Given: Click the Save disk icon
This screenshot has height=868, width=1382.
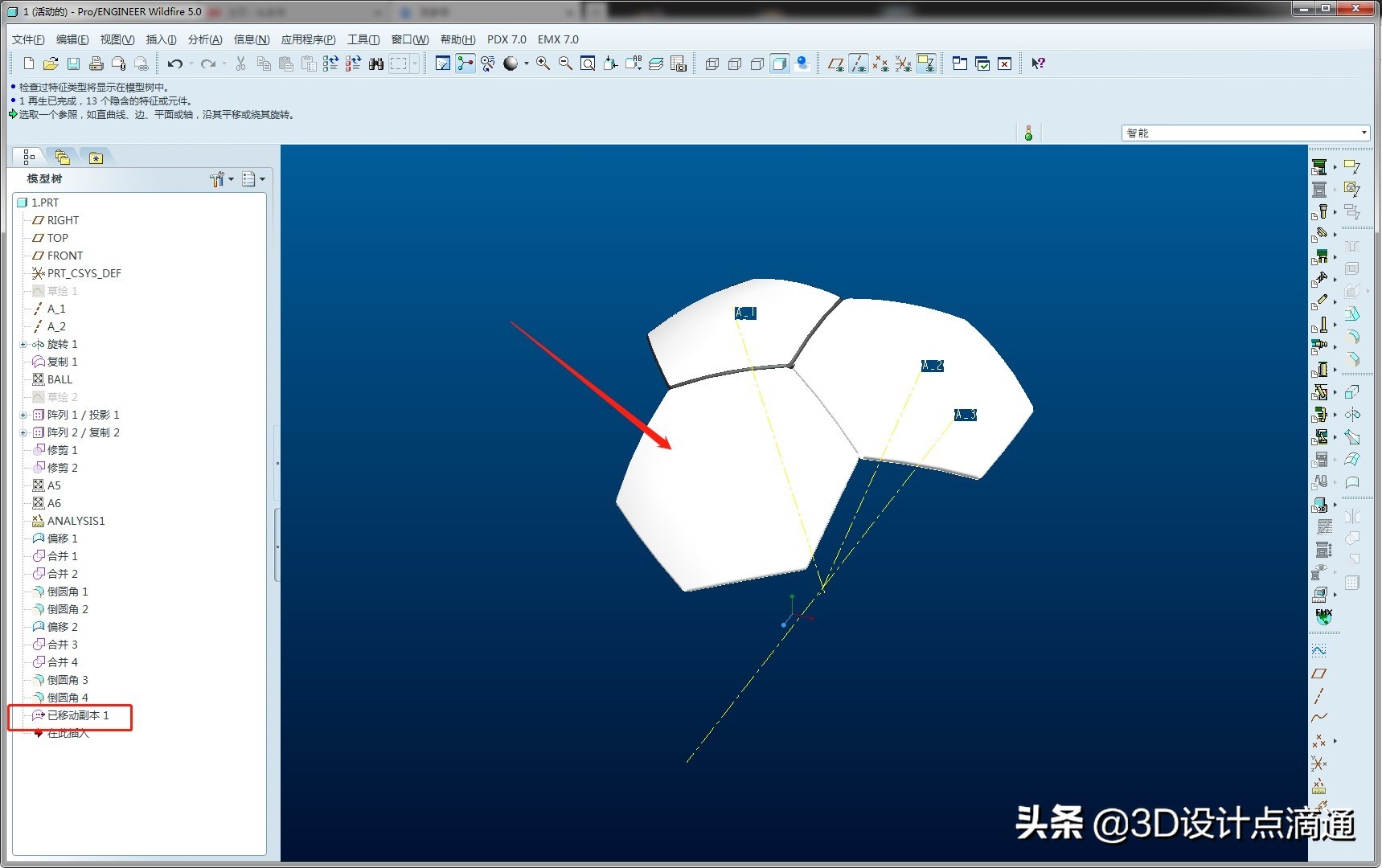Looking at the screenshot, I should pos(73,63).
